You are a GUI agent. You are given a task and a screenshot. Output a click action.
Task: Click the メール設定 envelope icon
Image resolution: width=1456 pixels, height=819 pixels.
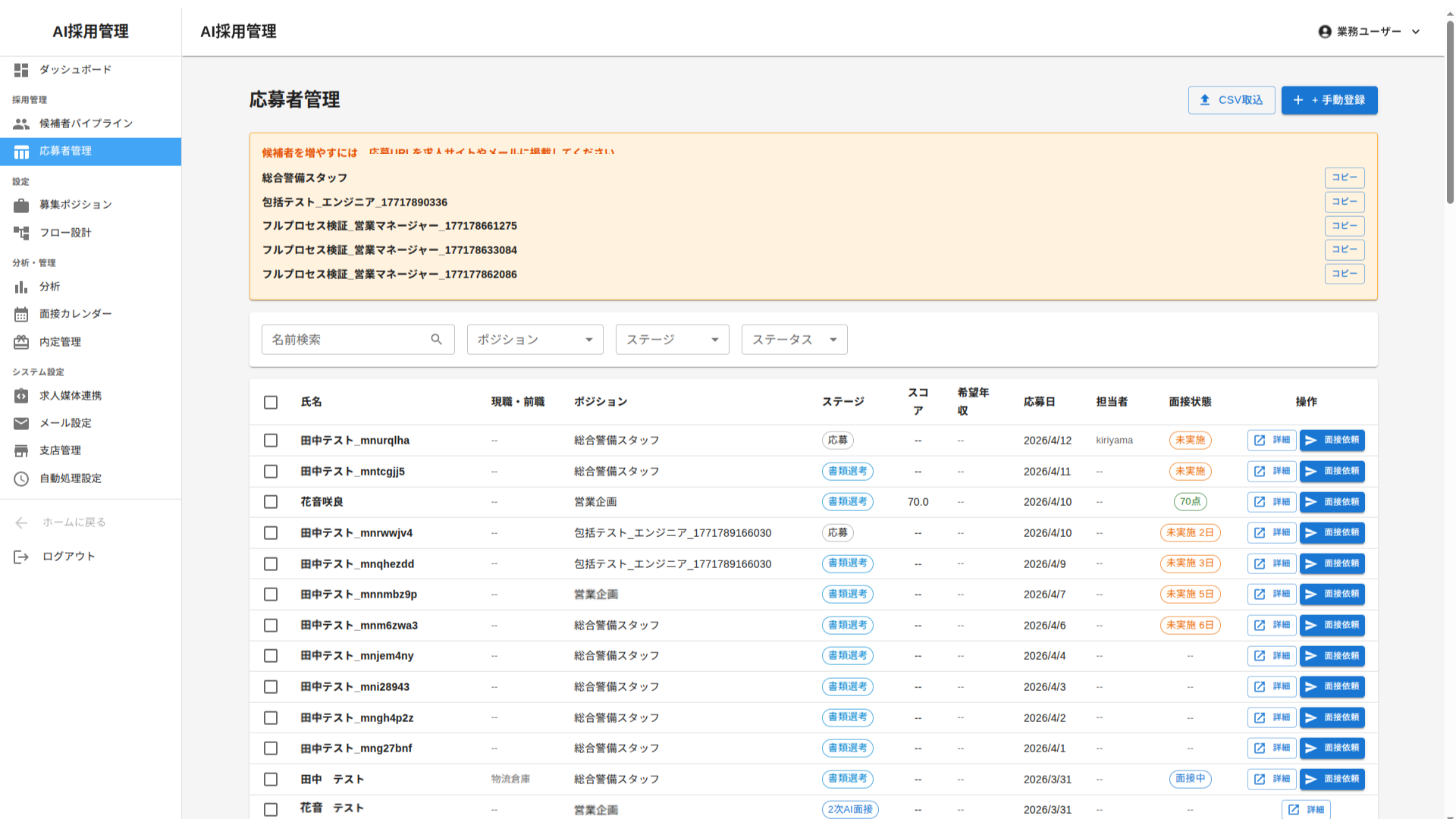tap(21, 423)
